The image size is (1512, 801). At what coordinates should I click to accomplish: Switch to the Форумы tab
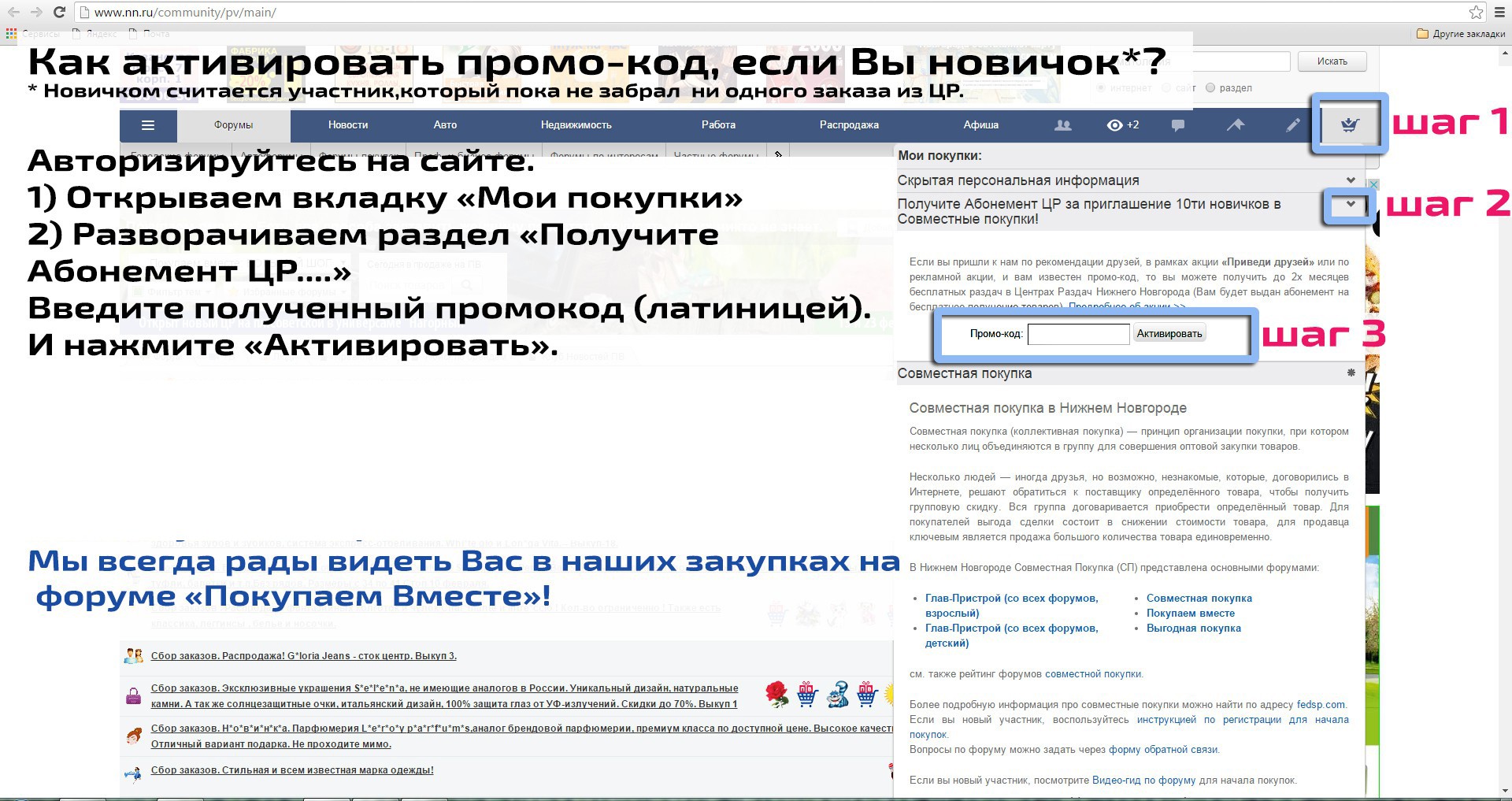click(x=233, y=125)
